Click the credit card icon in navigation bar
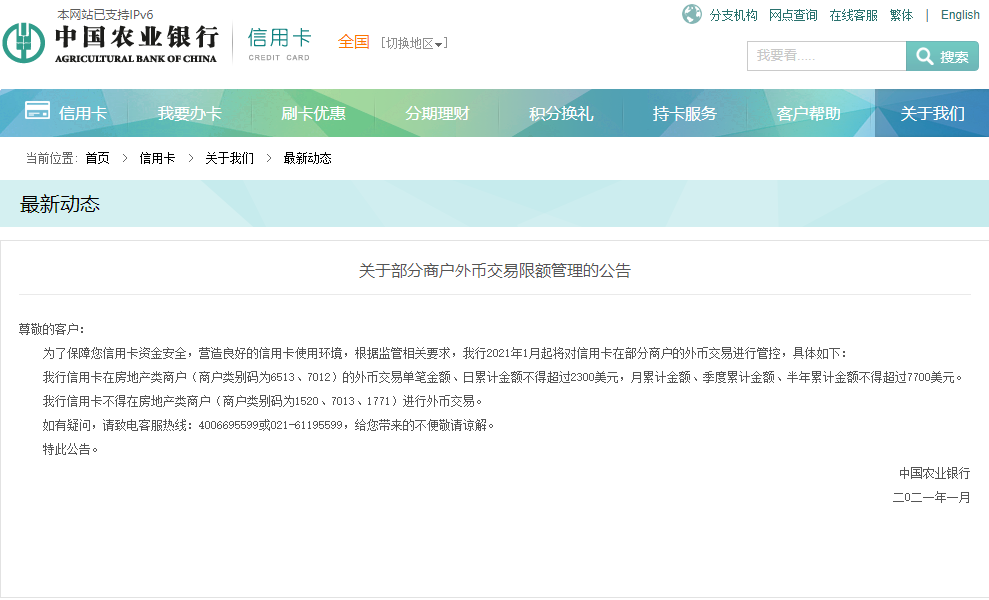The width and height of the screenshot is (989, 600). pos(37,110)
